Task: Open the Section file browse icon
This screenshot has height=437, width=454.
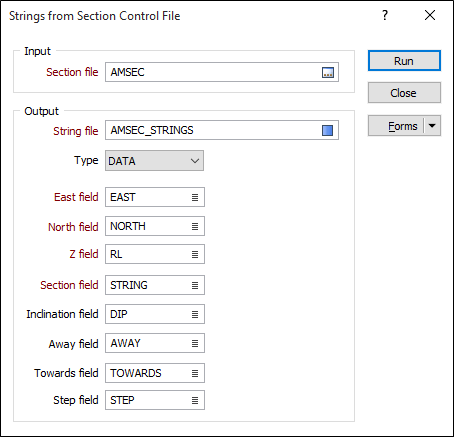Action: (x=328, y=72)
